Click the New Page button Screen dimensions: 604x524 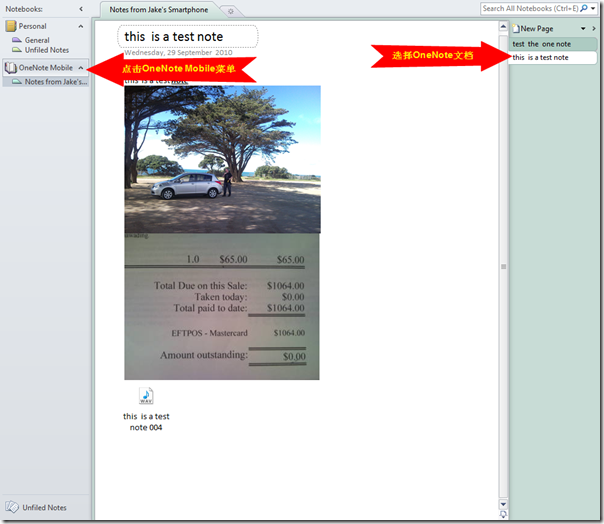tap(537, 29)
